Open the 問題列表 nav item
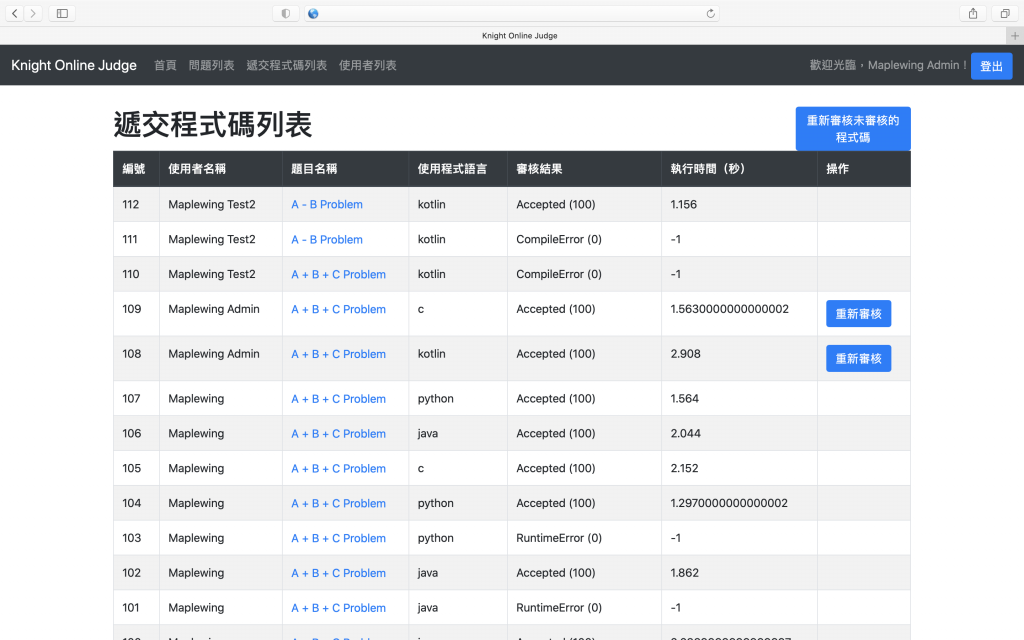 coord(212,65)
